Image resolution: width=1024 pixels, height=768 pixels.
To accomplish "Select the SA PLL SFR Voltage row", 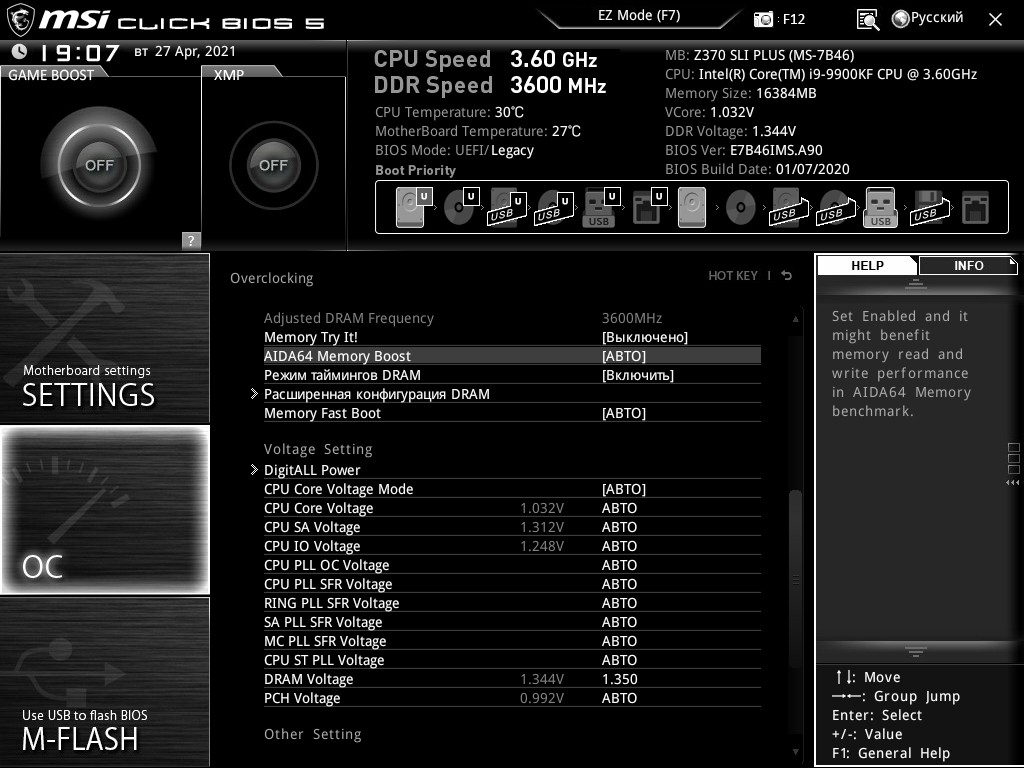I will 512,621.
